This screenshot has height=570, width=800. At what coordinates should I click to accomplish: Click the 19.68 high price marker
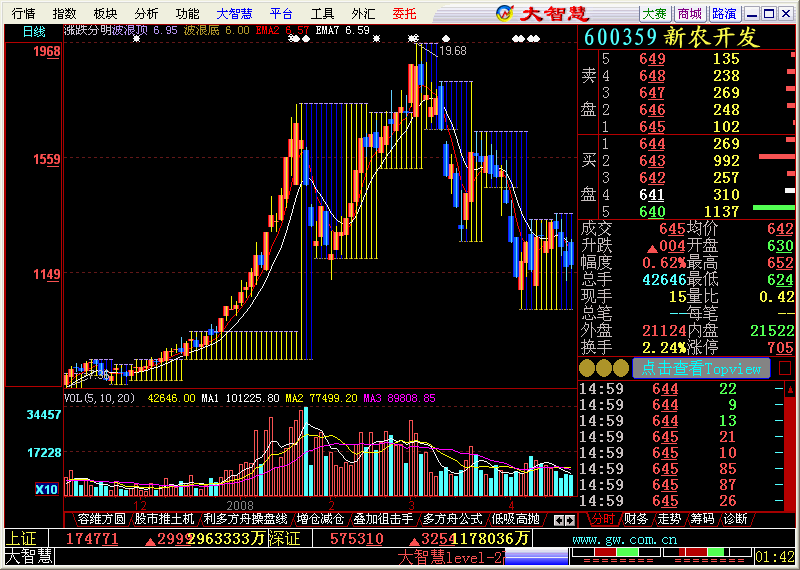pos(453,51)
